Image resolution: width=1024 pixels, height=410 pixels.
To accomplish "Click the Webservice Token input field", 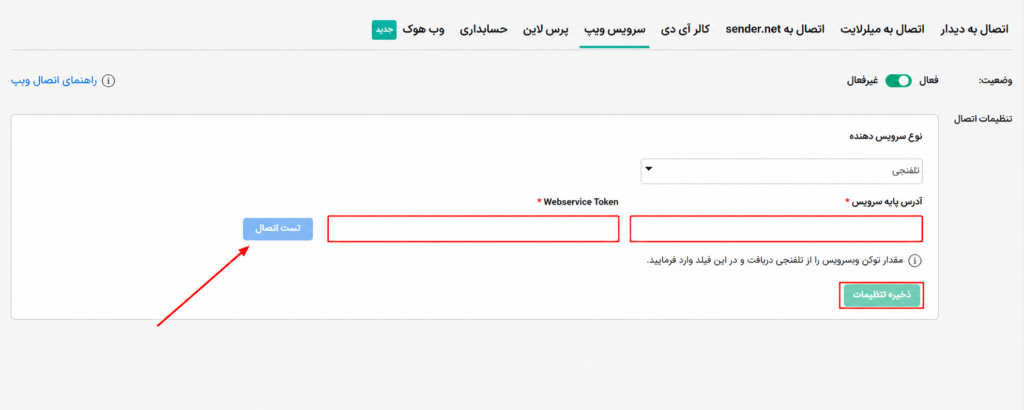I will 473,229.
